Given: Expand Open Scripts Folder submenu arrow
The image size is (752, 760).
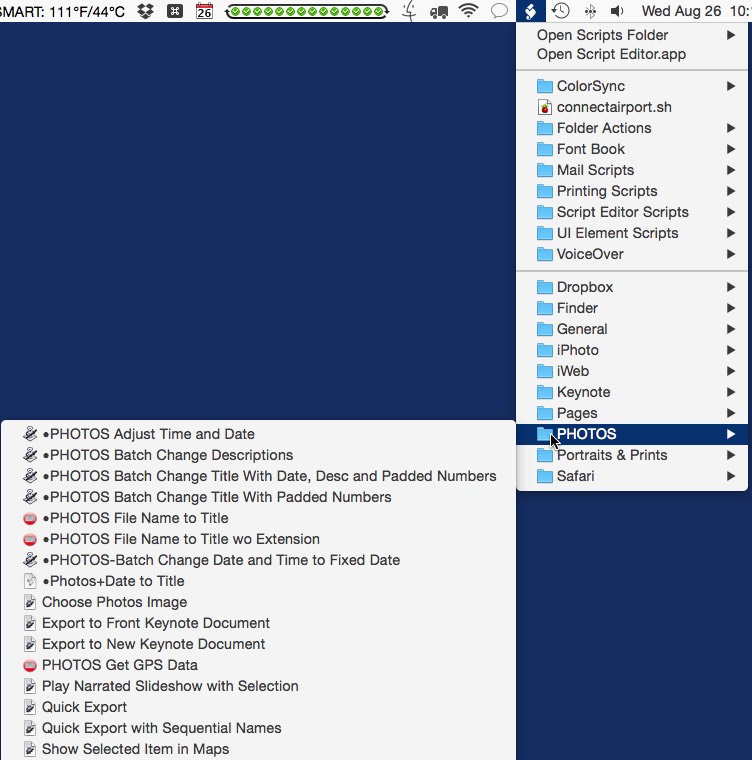Looking at the screenshot, I should pyautogui.click(x=731, y=35).
